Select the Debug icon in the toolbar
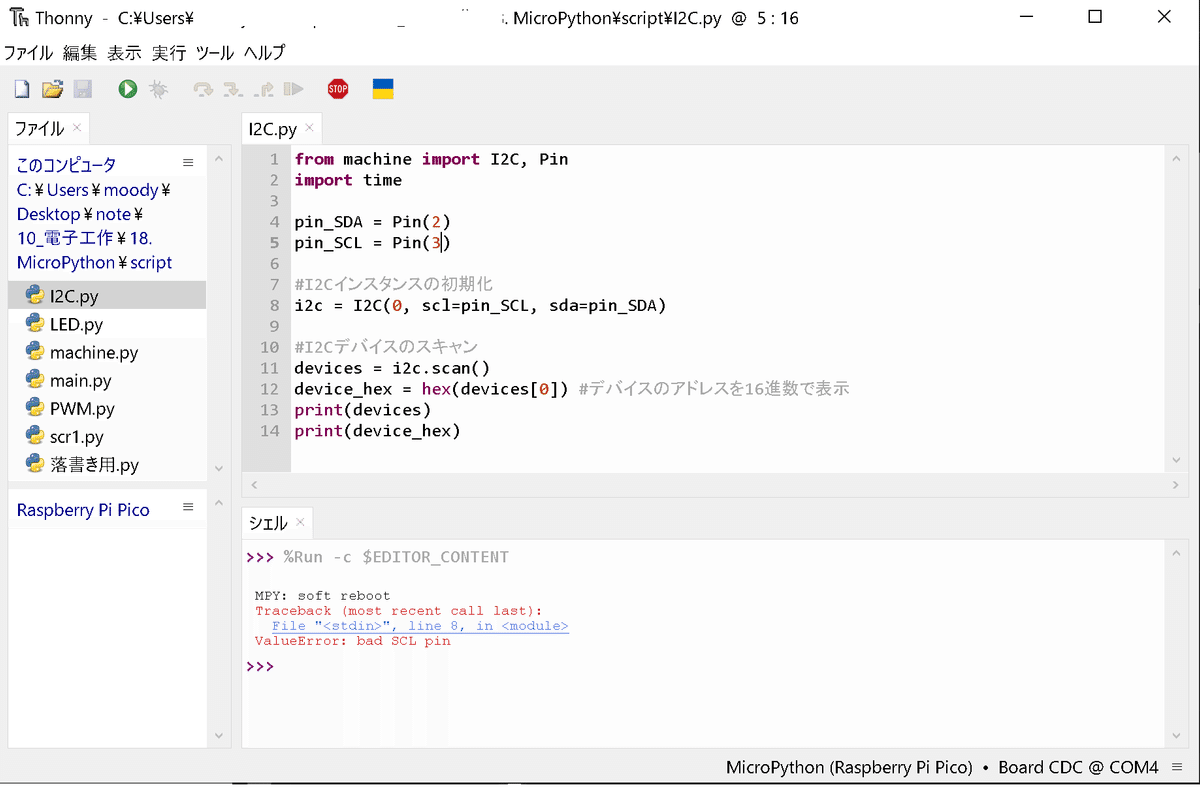1200x789 pixels. (x=158, y=88)
